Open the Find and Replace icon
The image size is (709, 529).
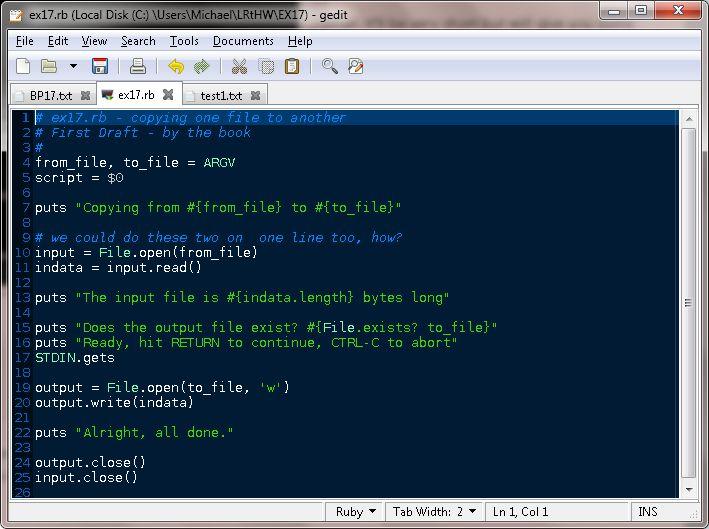tap(356, 66)
